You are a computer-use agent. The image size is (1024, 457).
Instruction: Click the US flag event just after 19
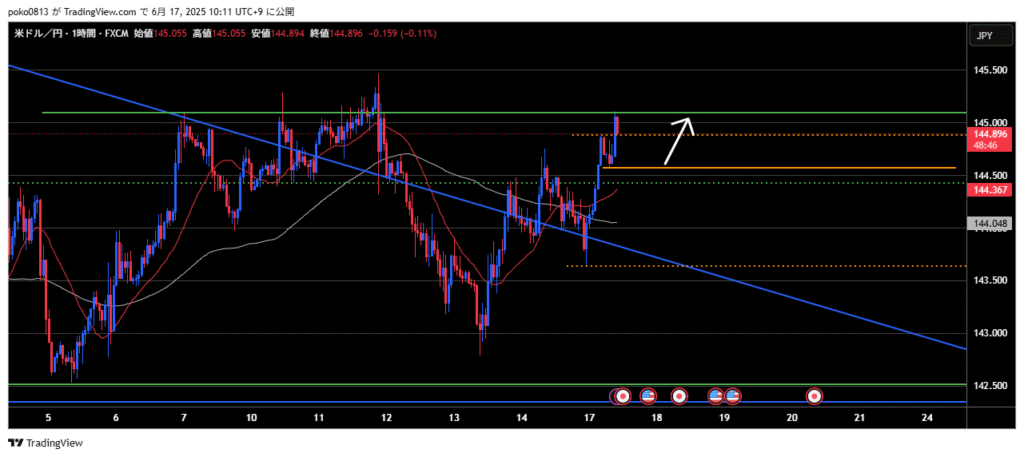pos(733,396)
